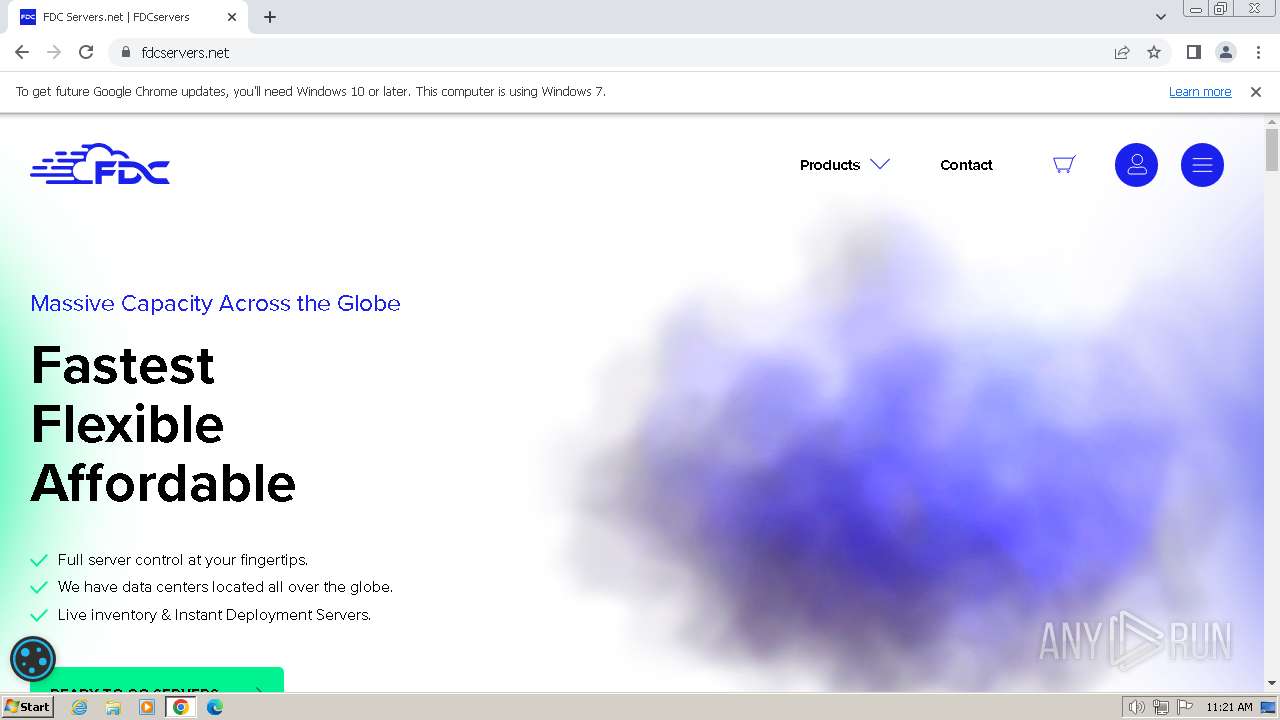Viewport: 1280px width, 720px height.
Task: Expand the Products dropdown chevron
Action: [880, 164]
